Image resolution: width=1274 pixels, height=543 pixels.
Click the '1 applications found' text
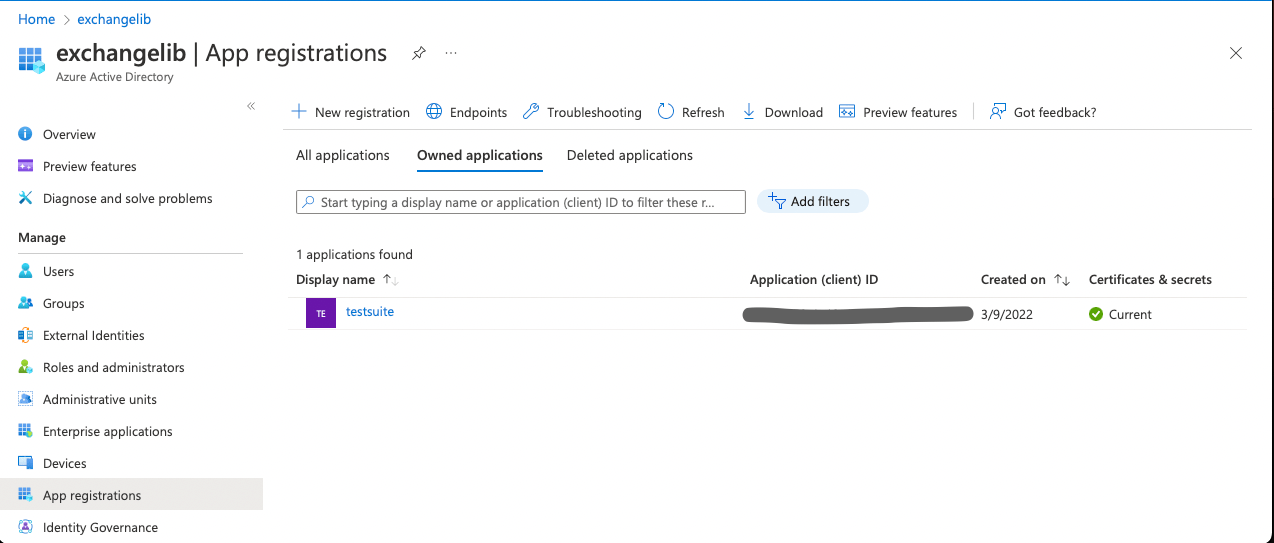(355, 255)
